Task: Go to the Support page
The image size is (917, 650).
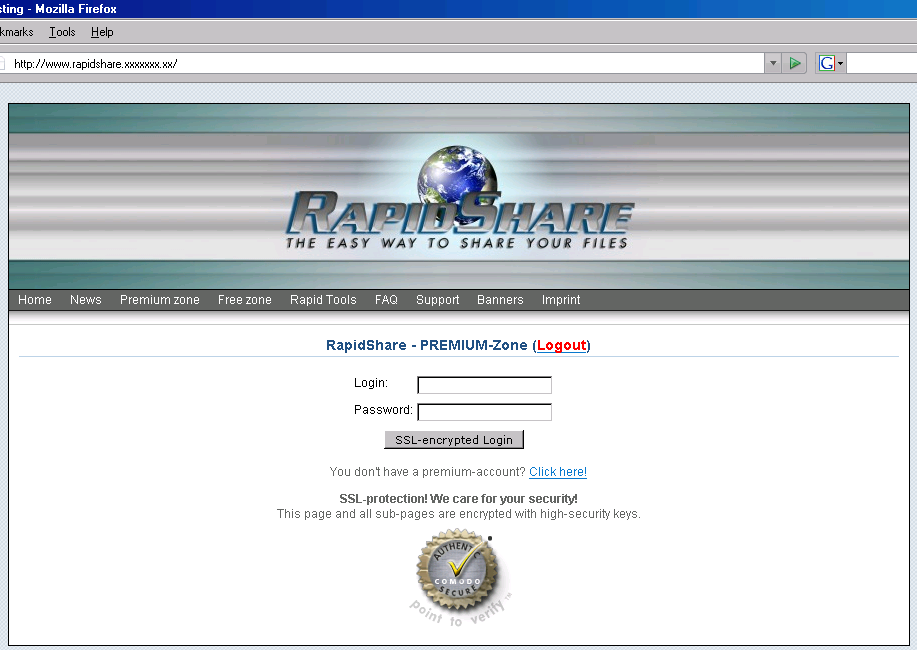Action: (x=437, y=300)
